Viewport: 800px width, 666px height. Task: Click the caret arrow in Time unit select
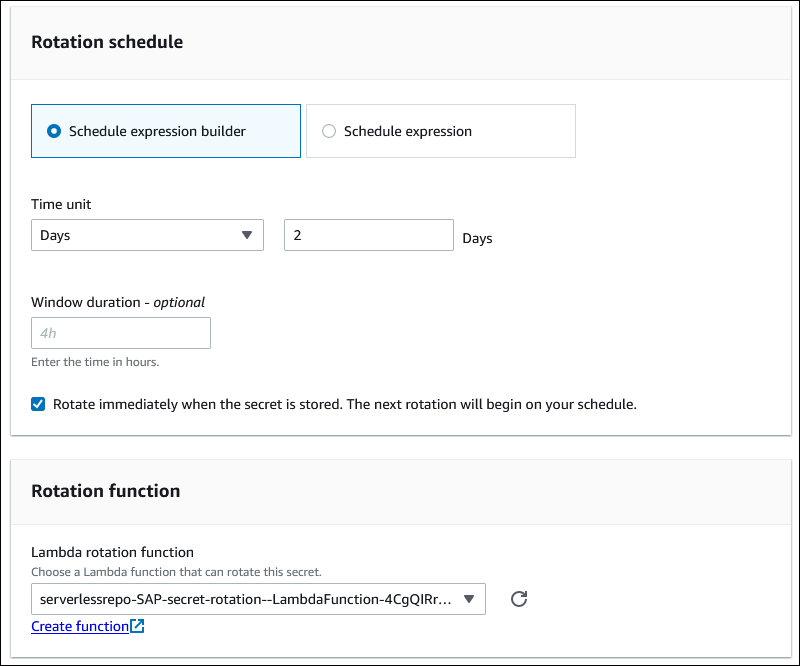[247, 236]
